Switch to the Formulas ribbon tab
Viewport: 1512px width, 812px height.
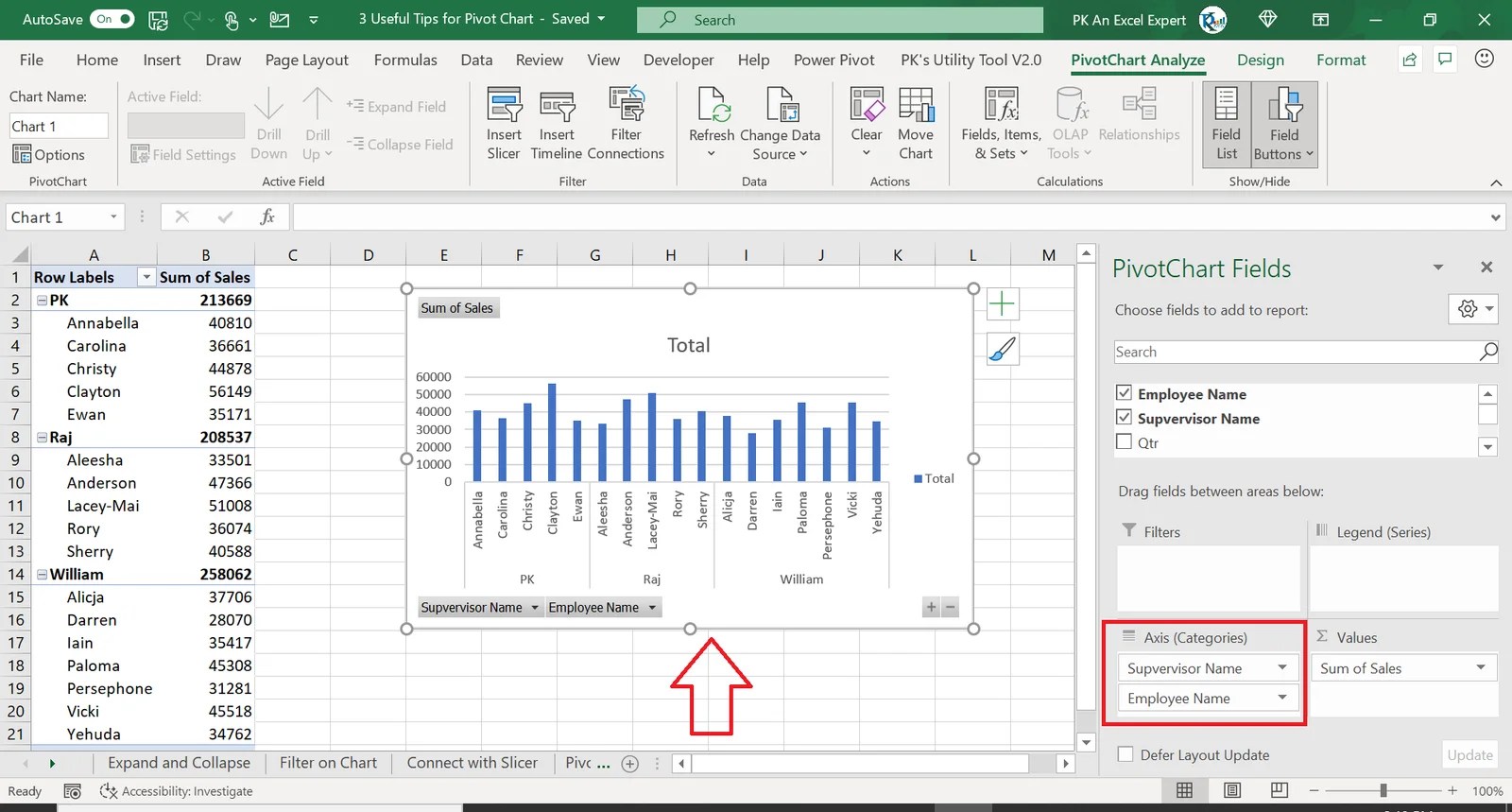(405, 60)
